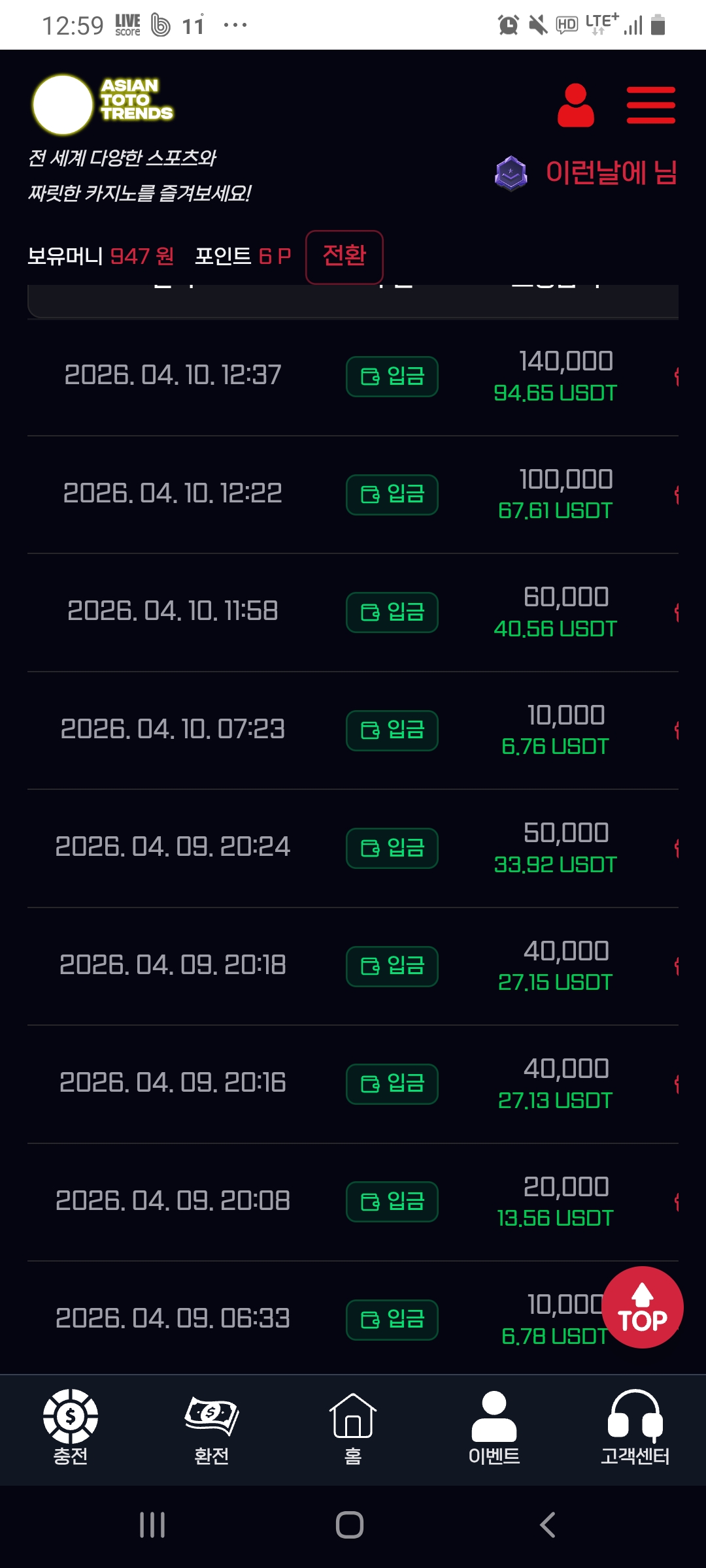Open the 충전 chip icon tab
Image resolution: width=706 pixels, height=1568 pixels.
point(71,1427)
